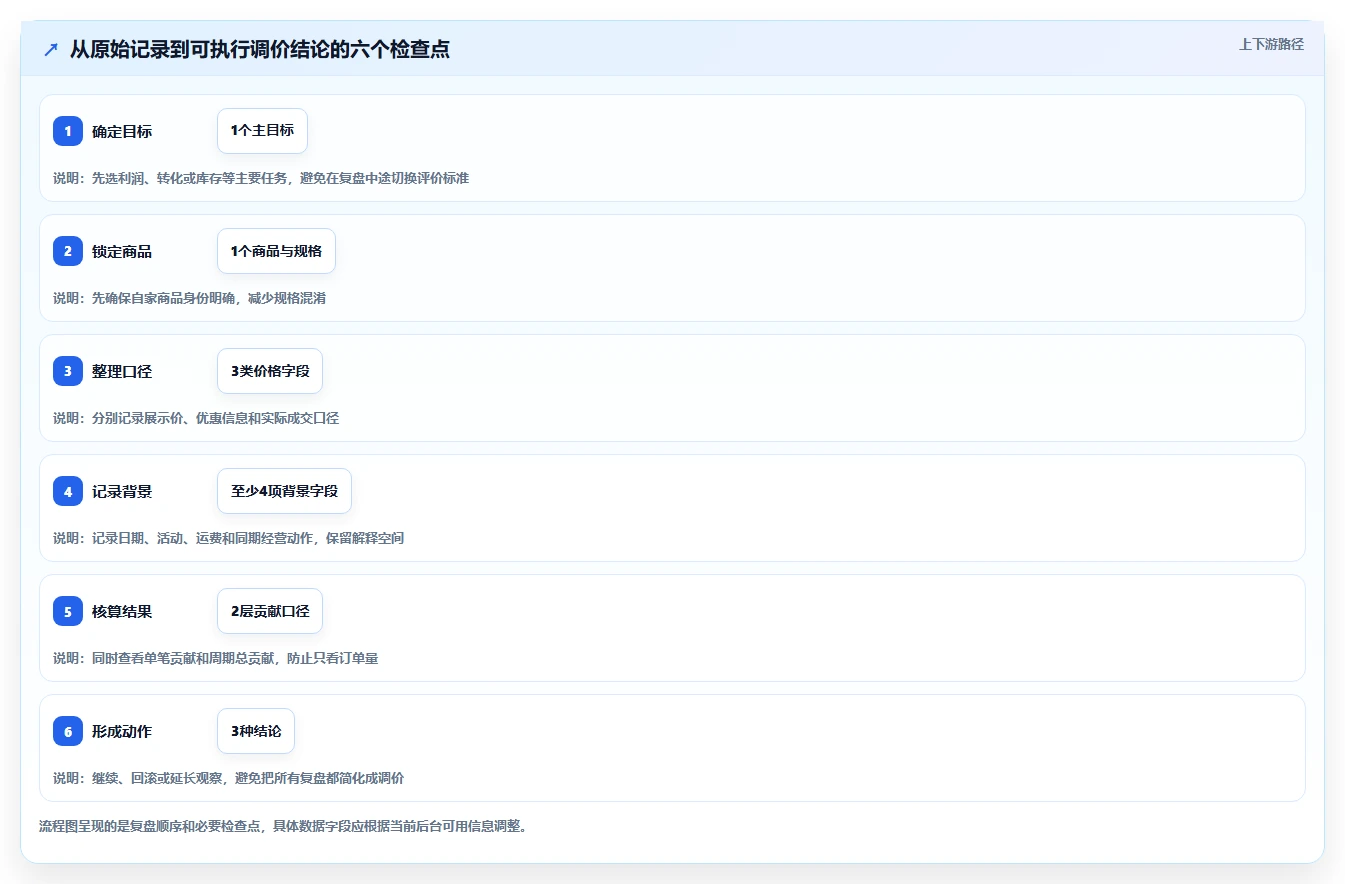Select the 确定目标 step title
Image resolution: width=1345 pixels, height=884 pixels.
(x=122, y=131)
